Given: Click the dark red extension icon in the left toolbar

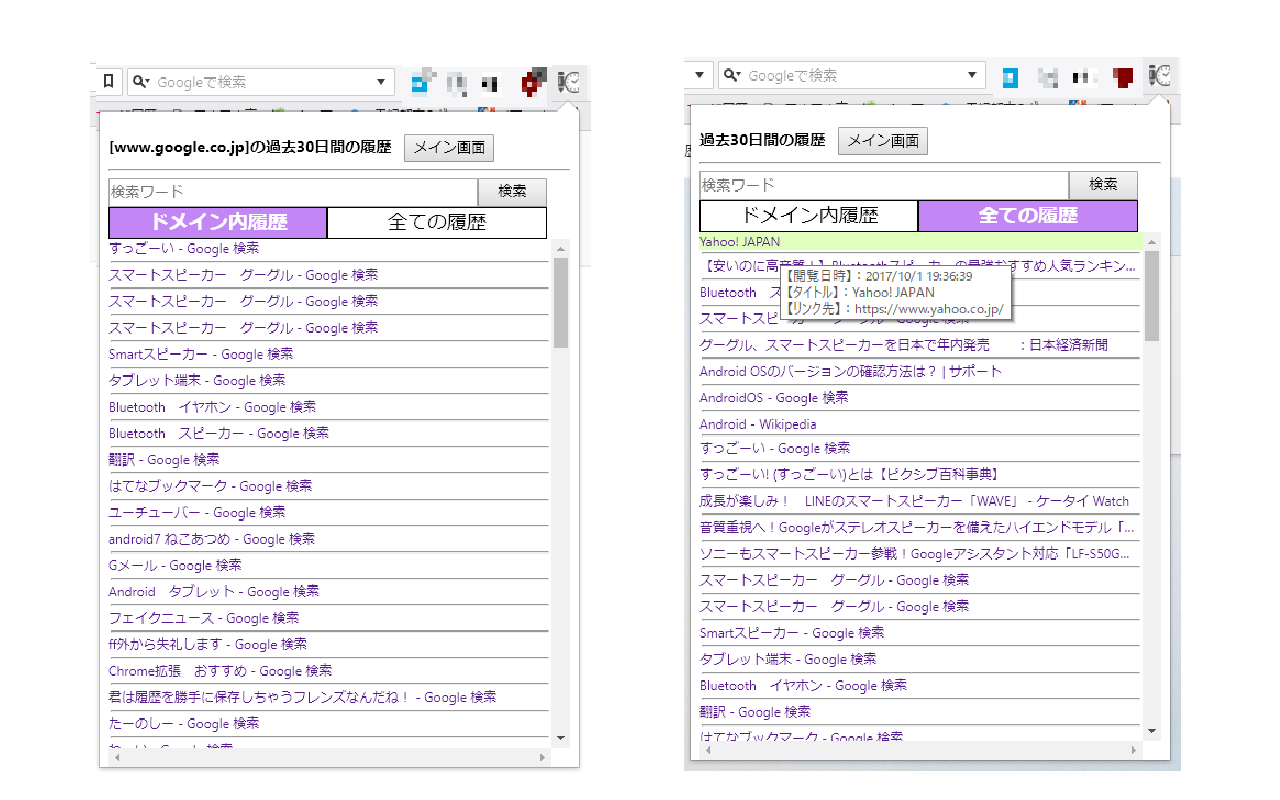Looking at the screenshot, I should point(533,82).
